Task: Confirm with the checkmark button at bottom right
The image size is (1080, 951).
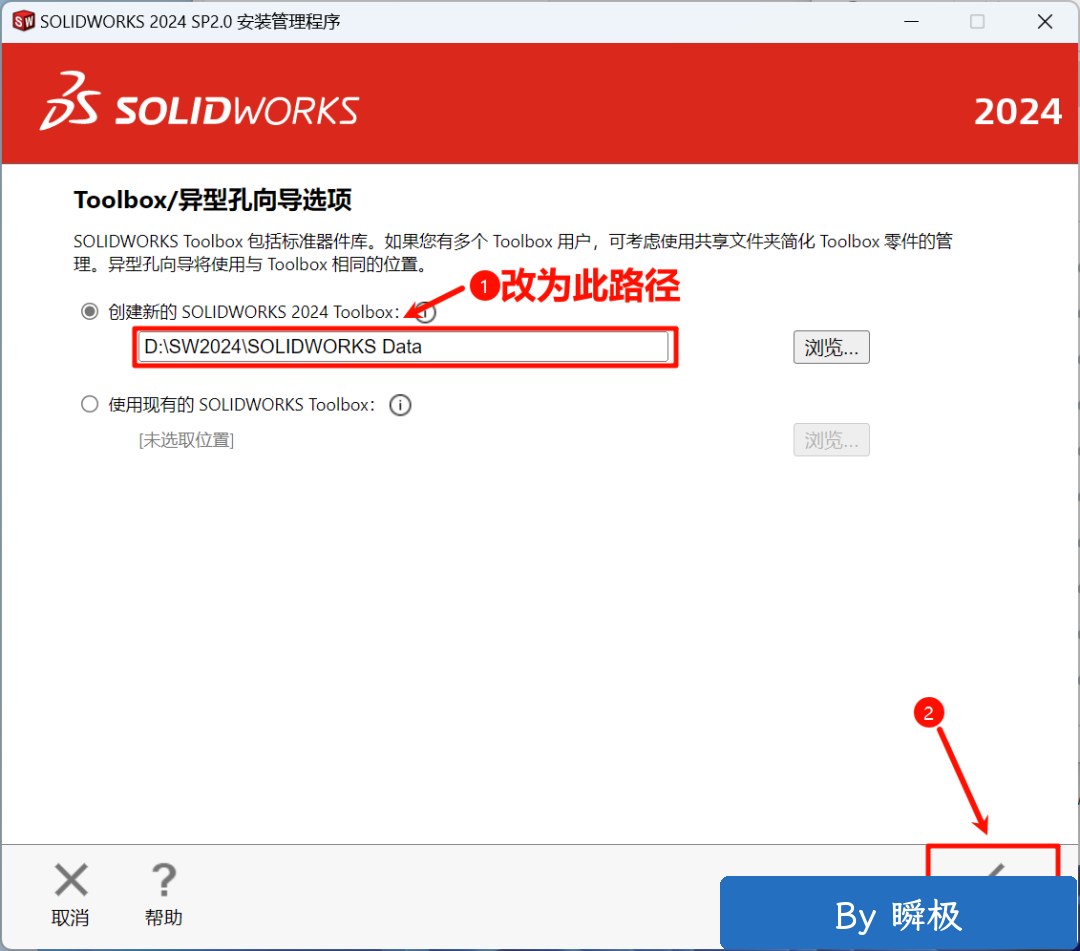Action: (993, 861)
